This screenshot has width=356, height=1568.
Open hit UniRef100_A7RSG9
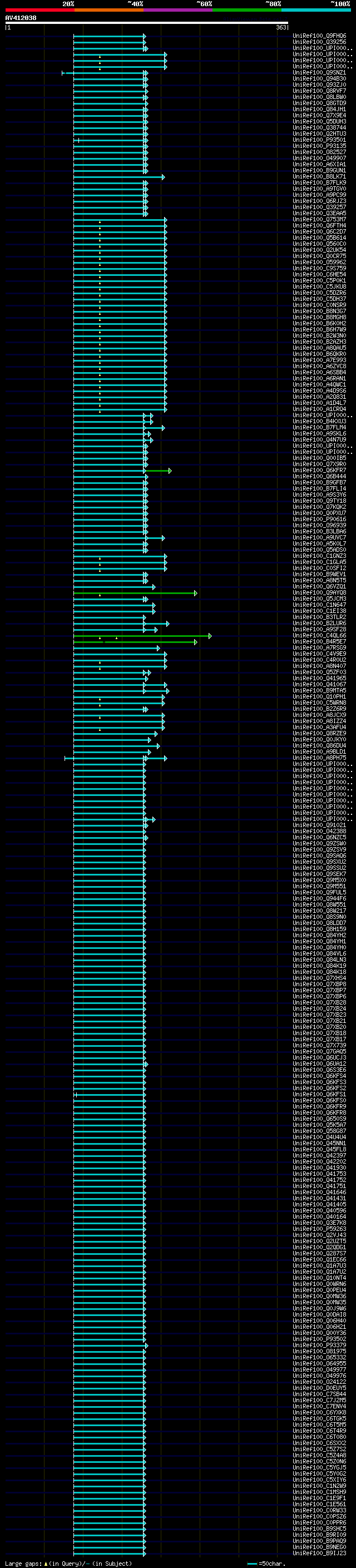coord(319,647)
